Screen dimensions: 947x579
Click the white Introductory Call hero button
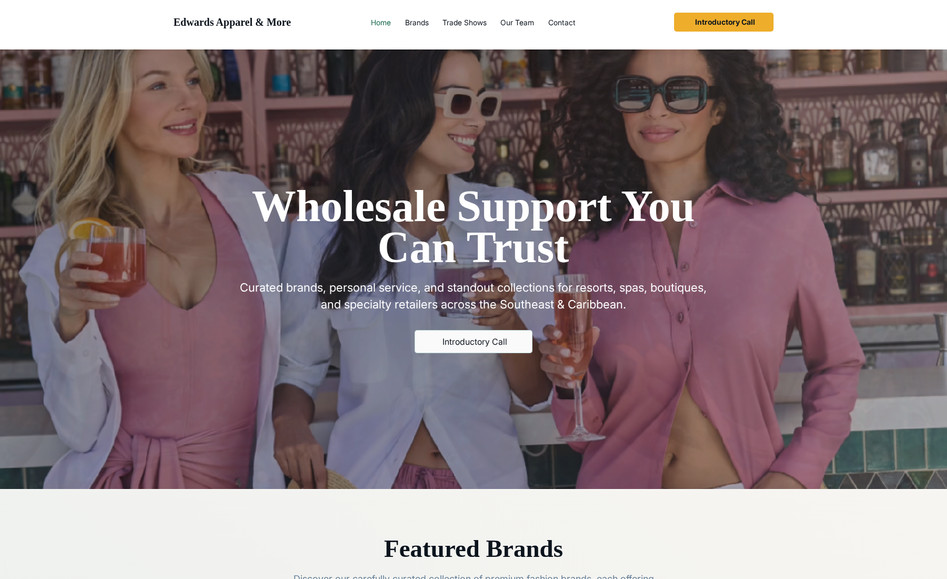click(474, 342)
